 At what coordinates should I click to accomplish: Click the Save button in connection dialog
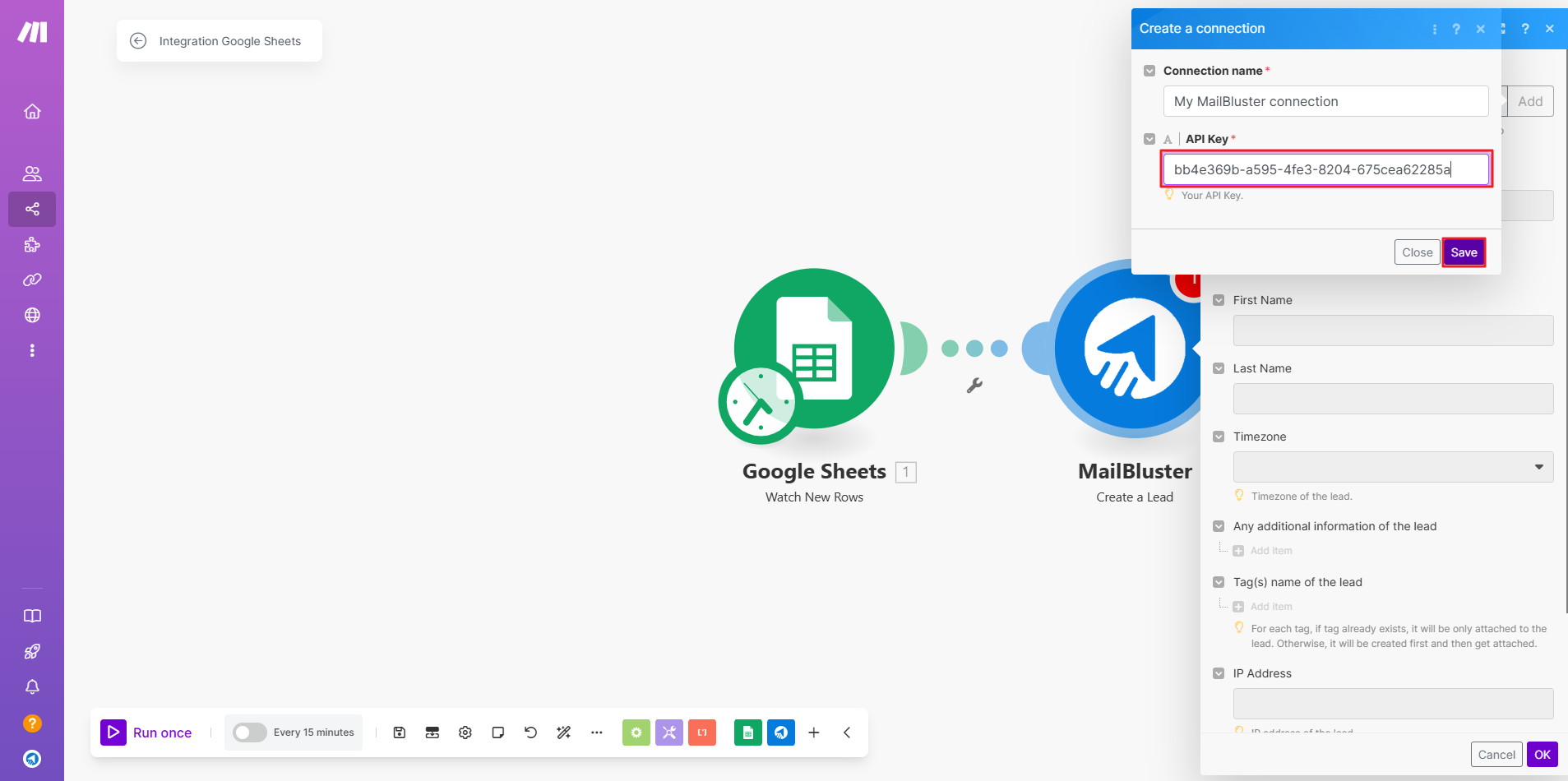1464,252
